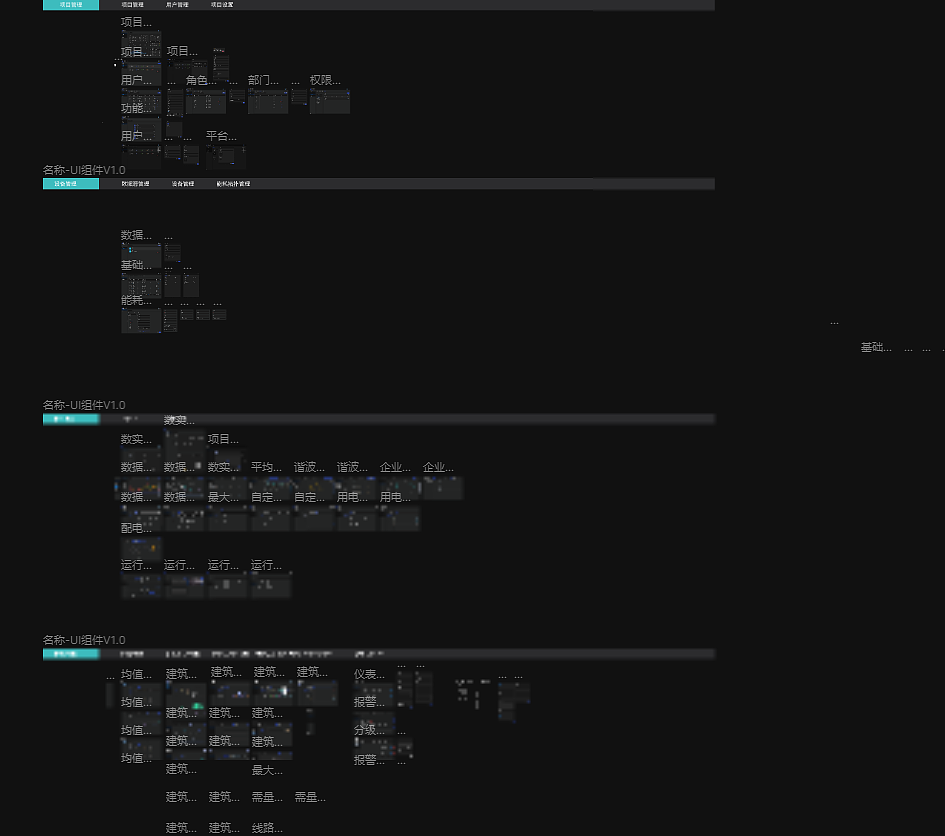
Task: Select the 能耗... artboard label
Action: [136, 300]
